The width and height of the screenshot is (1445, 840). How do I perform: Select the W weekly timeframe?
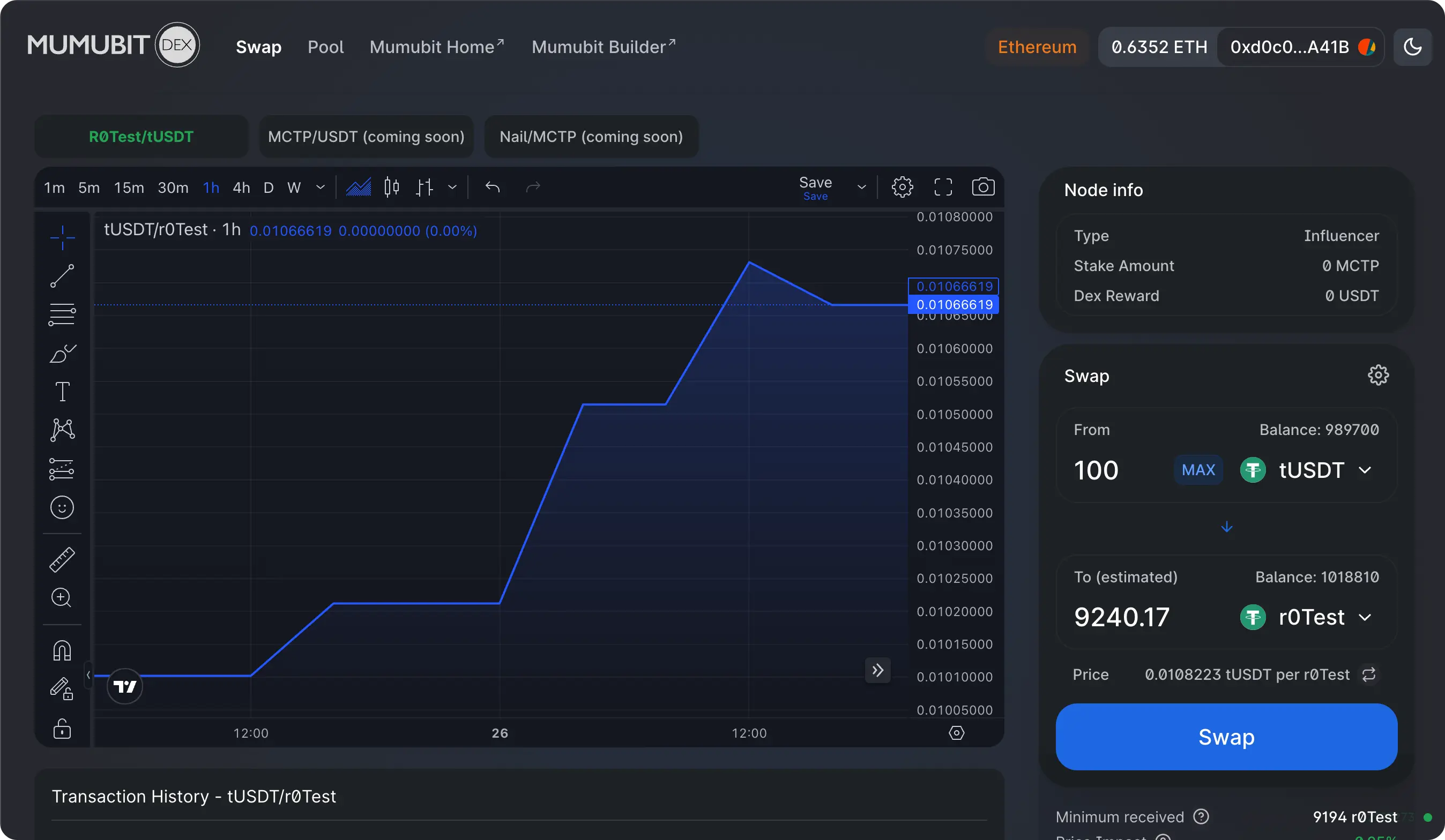point(294,188)
